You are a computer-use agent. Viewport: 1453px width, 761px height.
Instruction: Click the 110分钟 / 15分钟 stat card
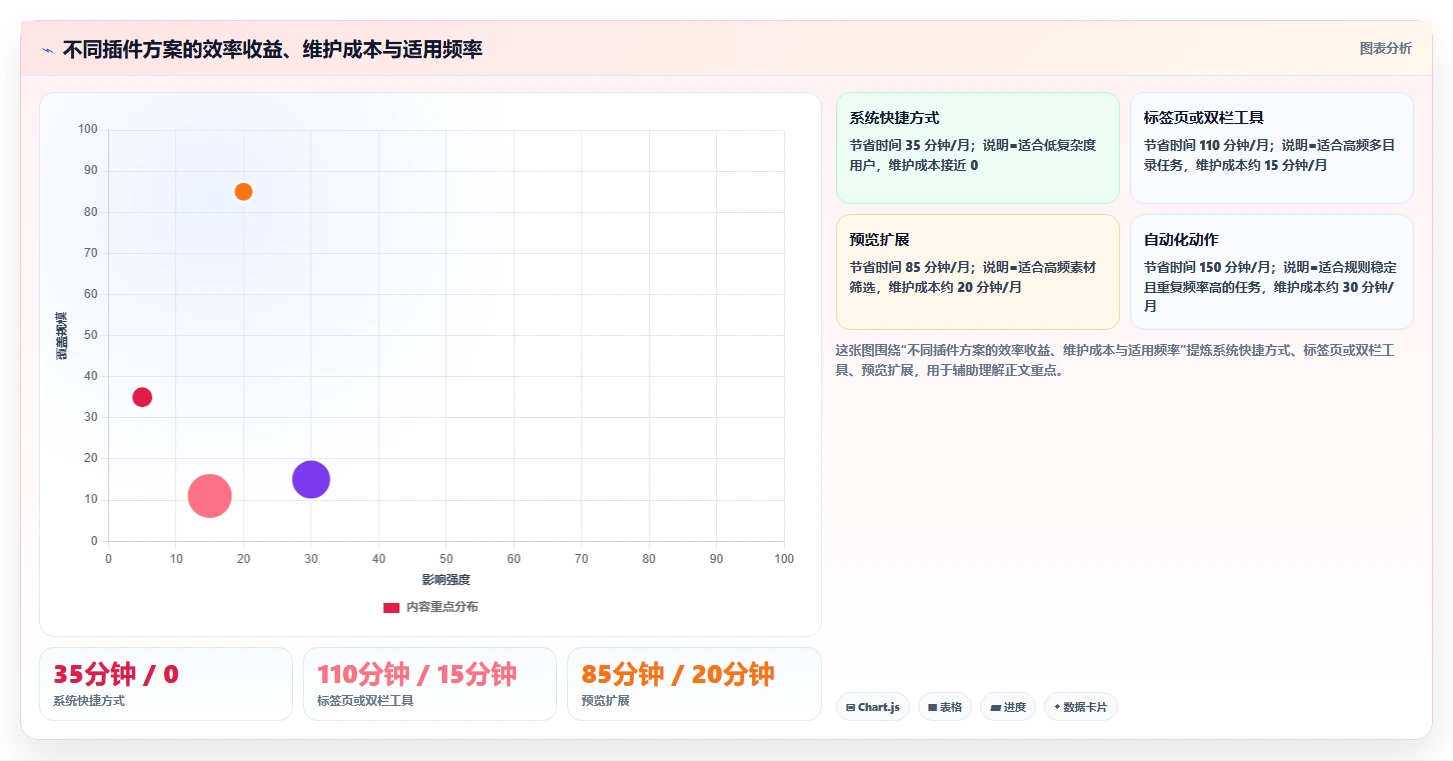430,684
